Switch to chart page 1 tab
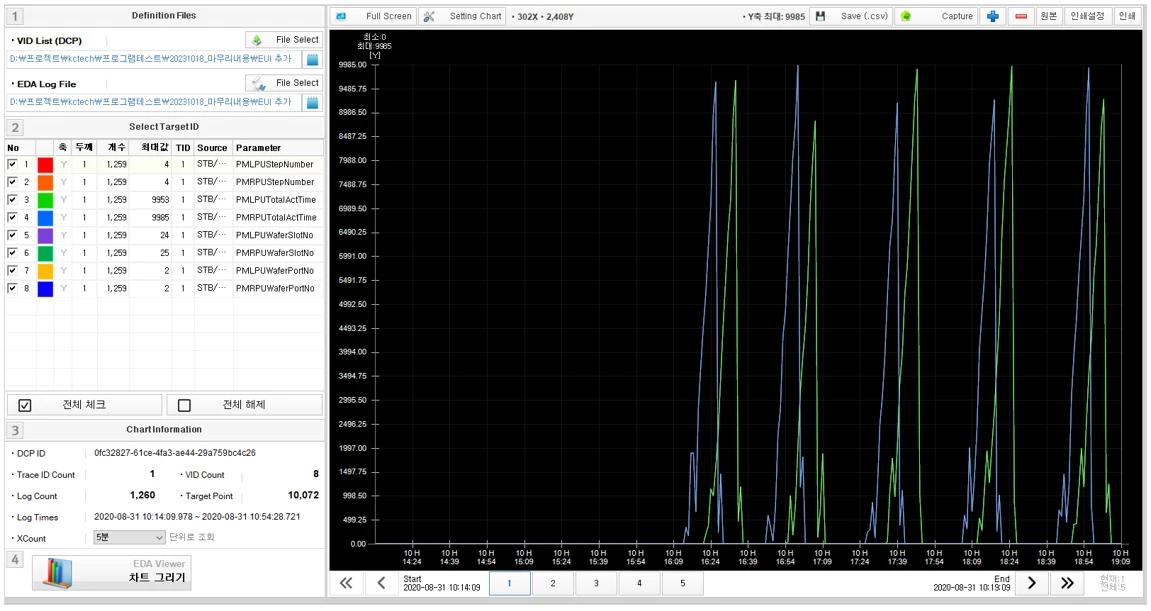 [x=509, y=583]
